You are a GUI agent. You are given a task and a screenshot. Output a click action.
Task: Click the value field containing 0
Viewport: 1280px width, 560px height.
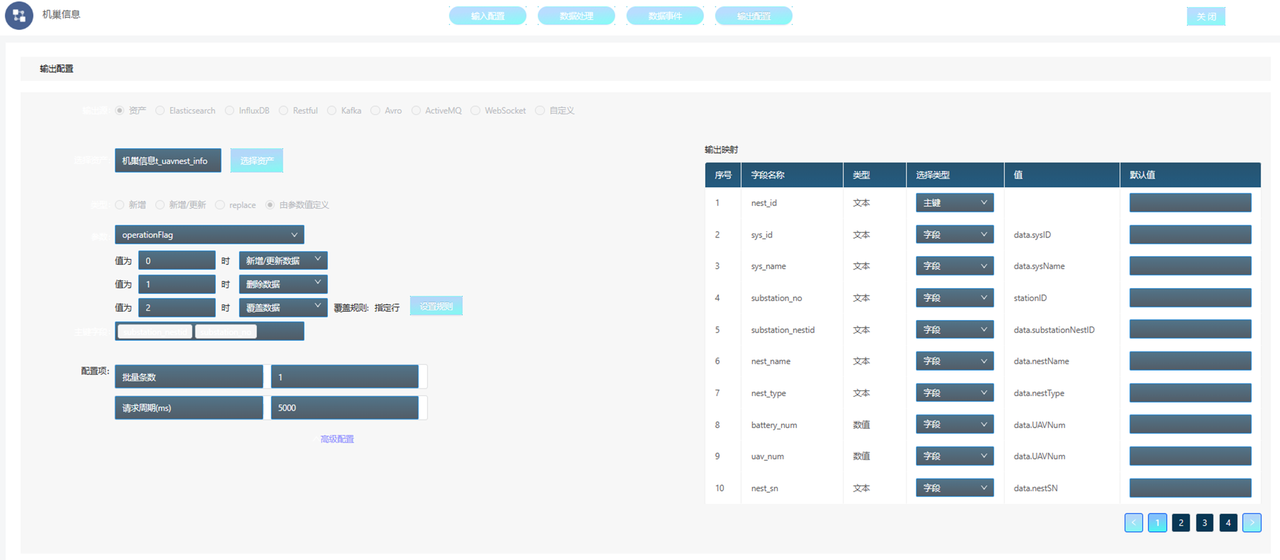177,260
